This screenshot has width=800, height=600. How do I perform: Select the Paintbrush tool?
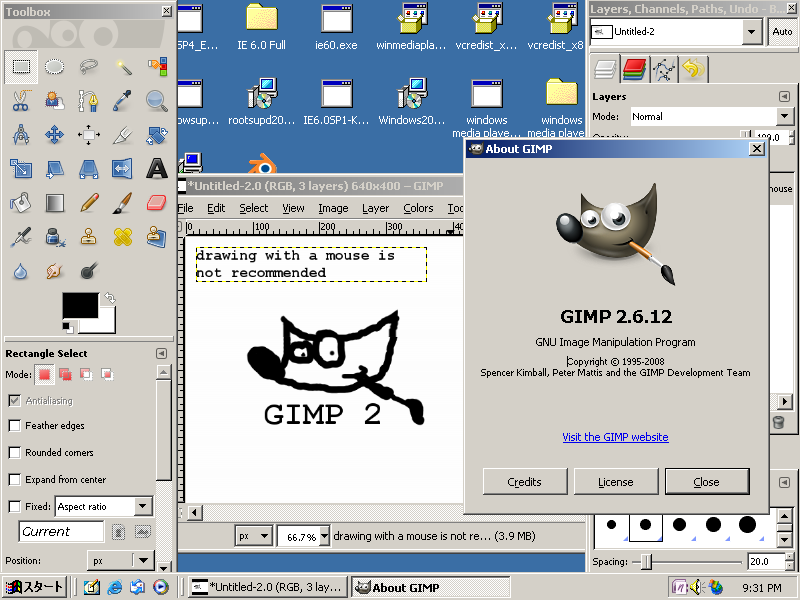tap(123, 203)
